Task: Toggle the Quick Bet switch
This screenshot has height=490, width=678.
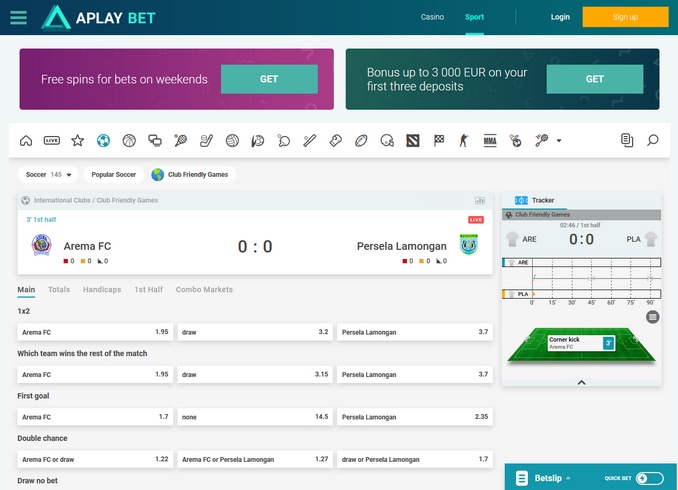Action: click(649, 478)
